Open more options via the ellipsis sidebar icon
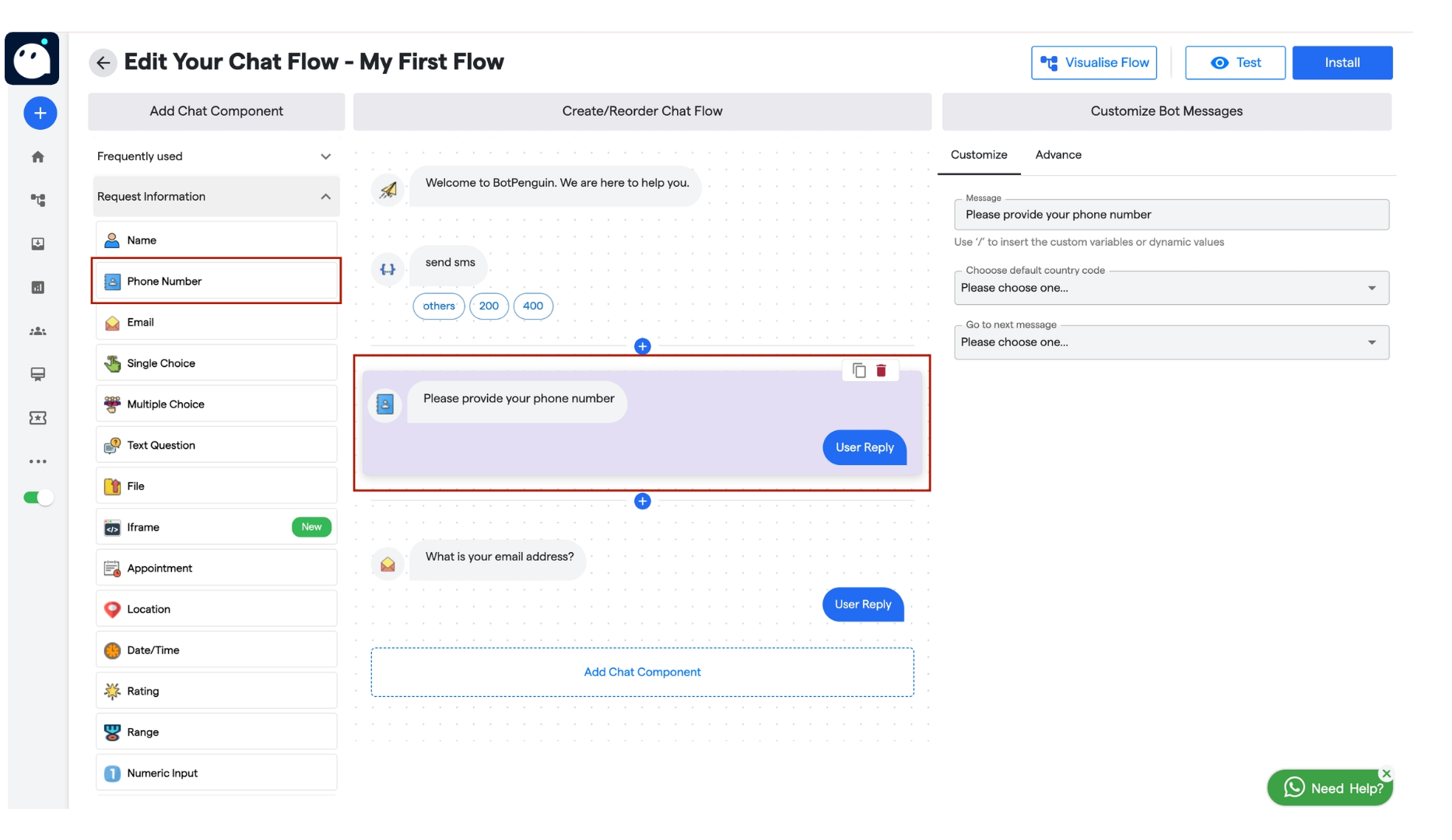Image resolution: width=1452 pixels, height=840 pixels. pyautogui.click(x=38, y=460)
